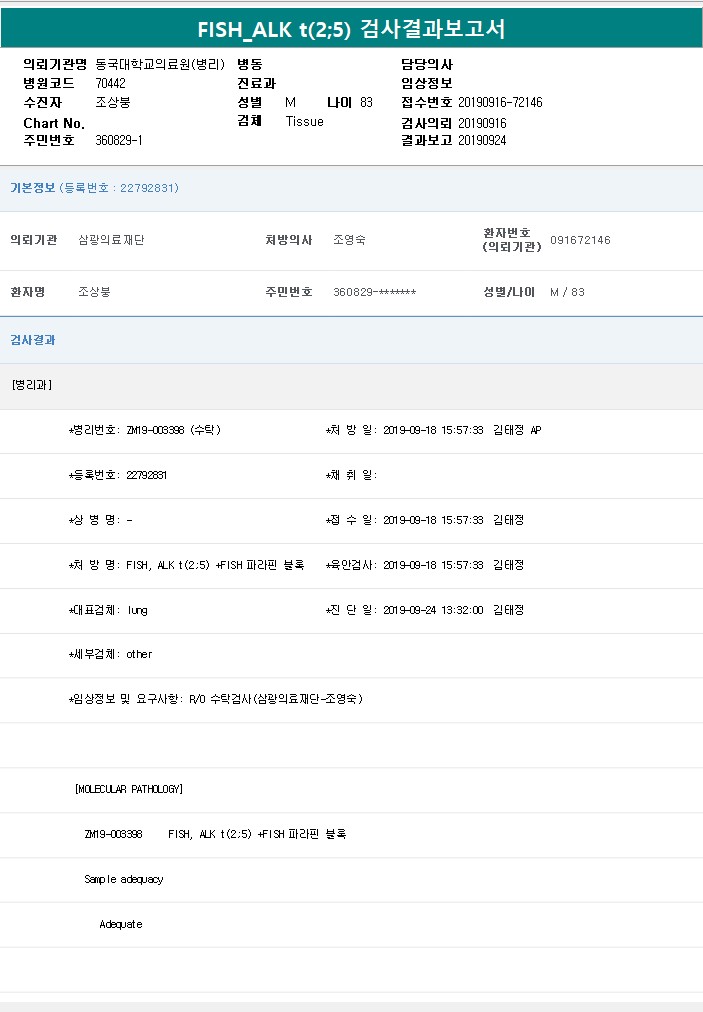Click the [병리과] section row

(x=32, y=385)
